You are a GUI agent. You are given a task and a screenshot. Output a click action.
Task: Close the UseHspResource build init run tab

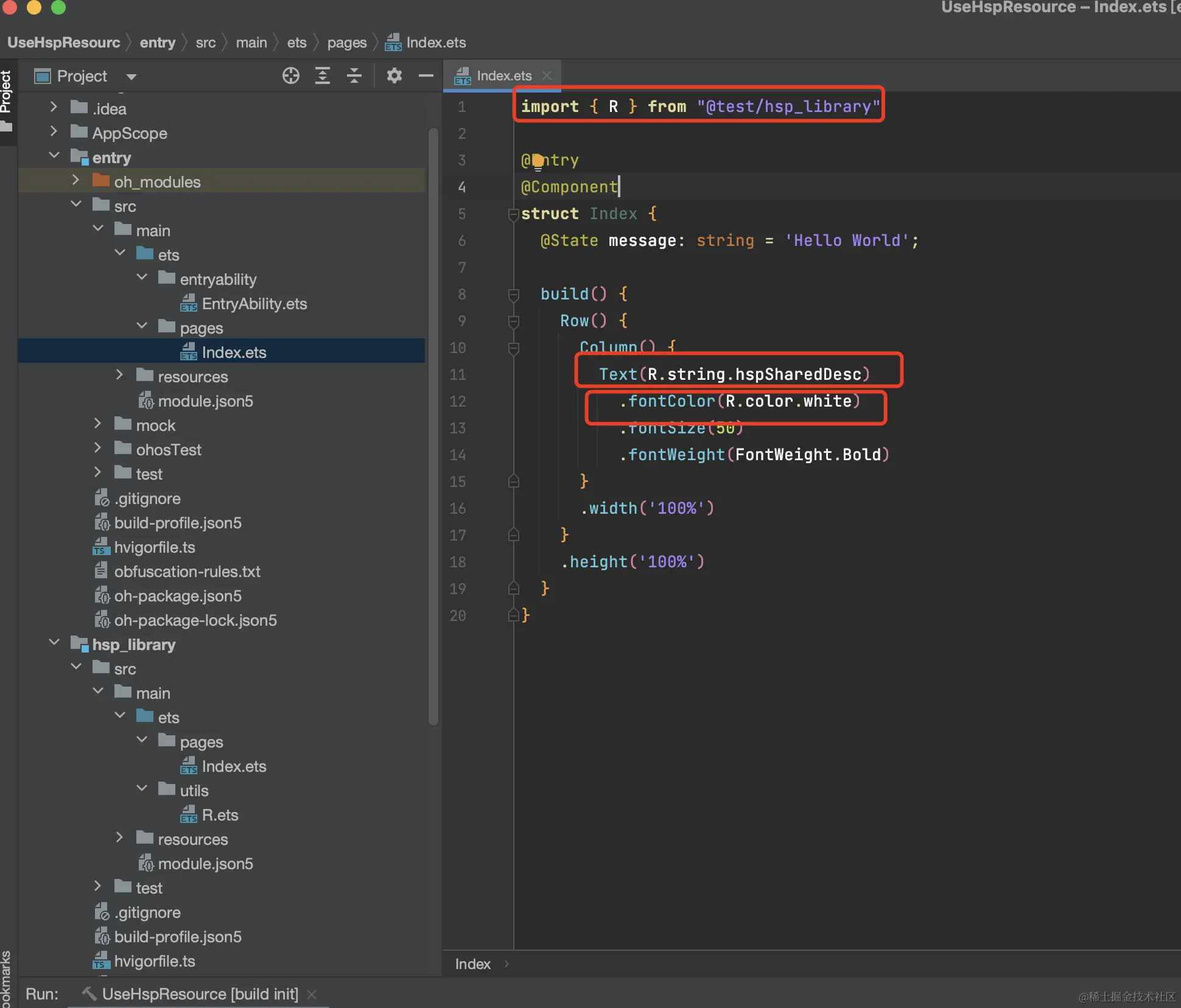click(x=312, y=994)
